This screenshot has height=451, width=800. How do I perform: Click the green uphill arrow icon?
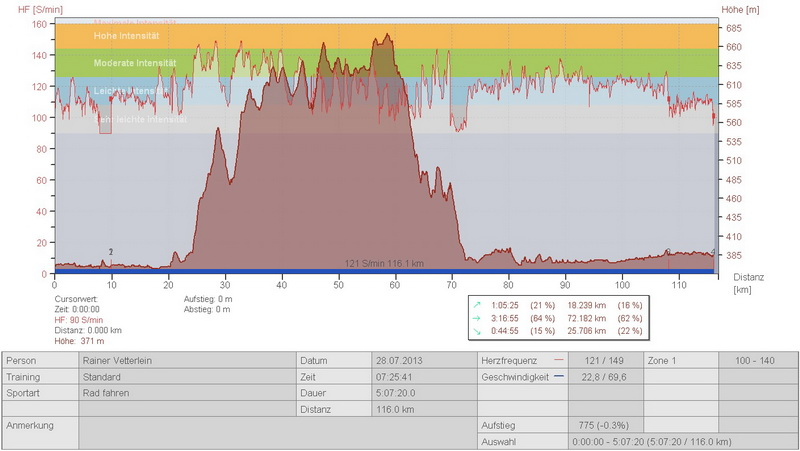click(x=479, y=303)
